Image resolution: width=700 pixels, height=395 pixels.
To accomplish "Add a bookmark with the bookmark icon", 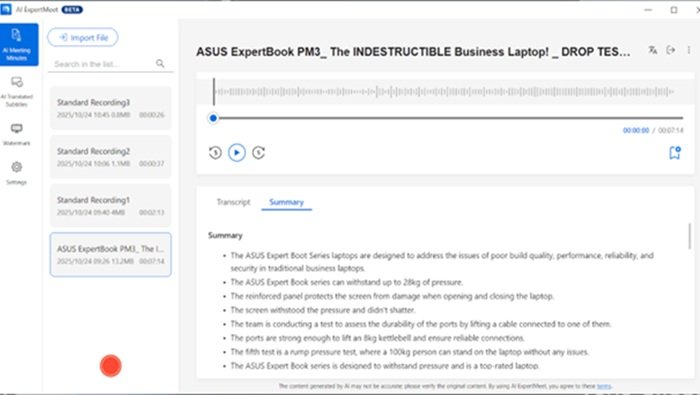I will pyautogui.click(x=675, y=153).
